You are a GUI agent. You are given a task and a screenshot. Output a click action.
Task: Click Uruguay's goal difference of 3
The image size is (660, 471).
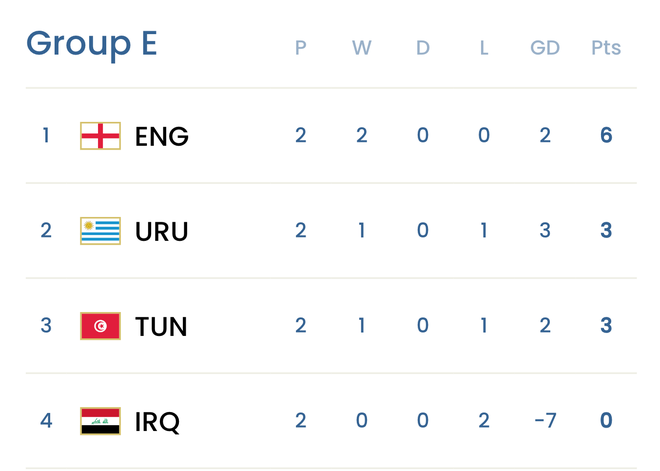[545, 230]
